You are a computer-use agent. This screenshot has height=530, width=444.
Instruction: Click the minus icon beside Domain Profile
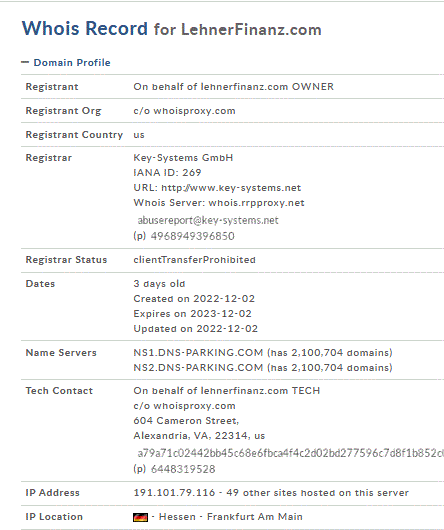click(25, 62)
